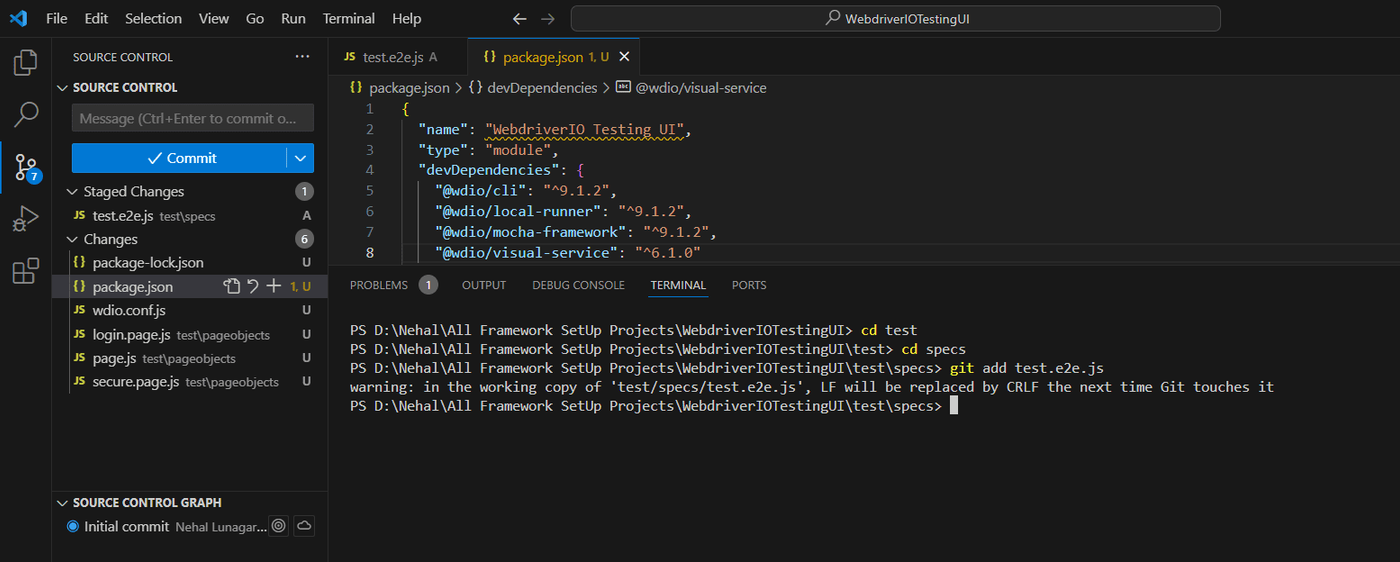Switch to the Problems panel tab
Image resolution: width=1400 pixels, height=562 pixels.
point(379,285)
